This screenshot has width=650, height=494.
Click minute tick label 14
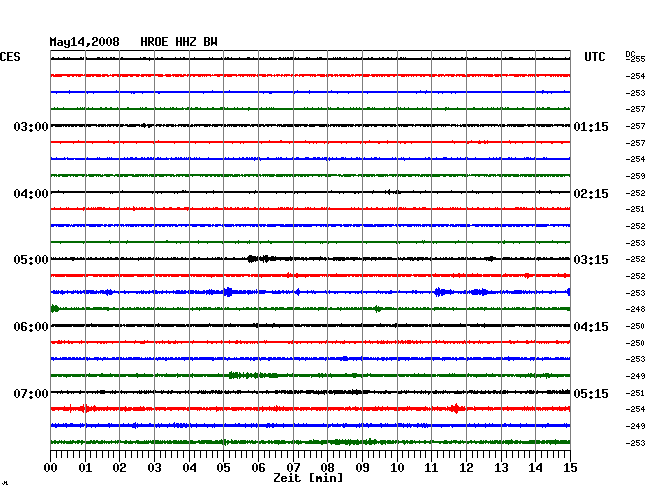coord(535,468)
